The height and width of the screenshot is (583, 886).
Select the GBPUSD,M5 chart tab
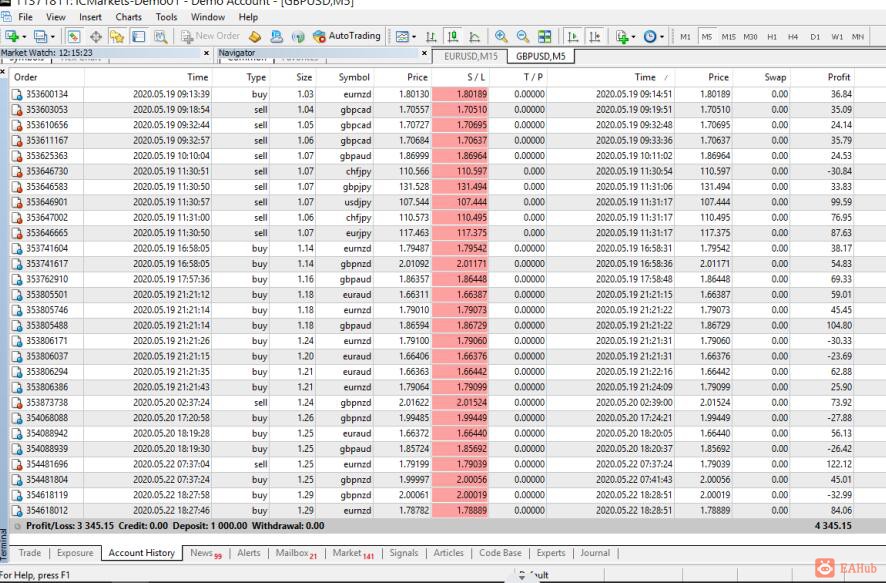(541, 56)
